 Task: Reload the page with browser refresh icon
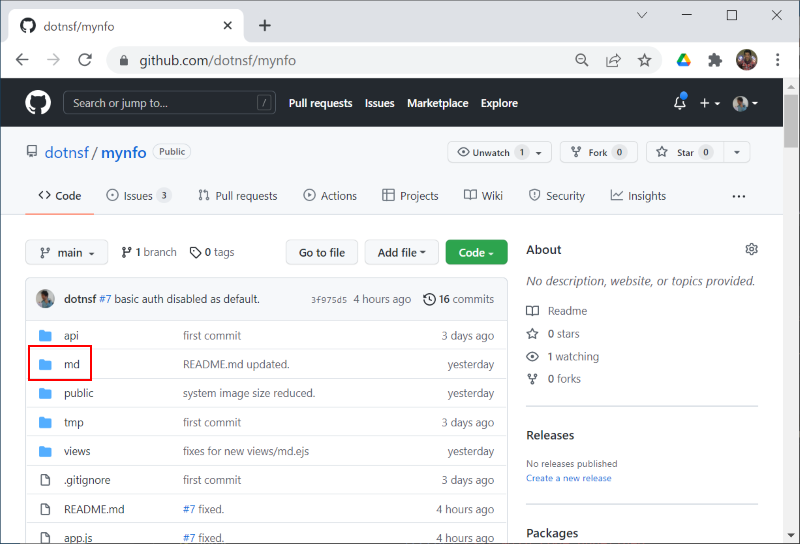[85, 60]
